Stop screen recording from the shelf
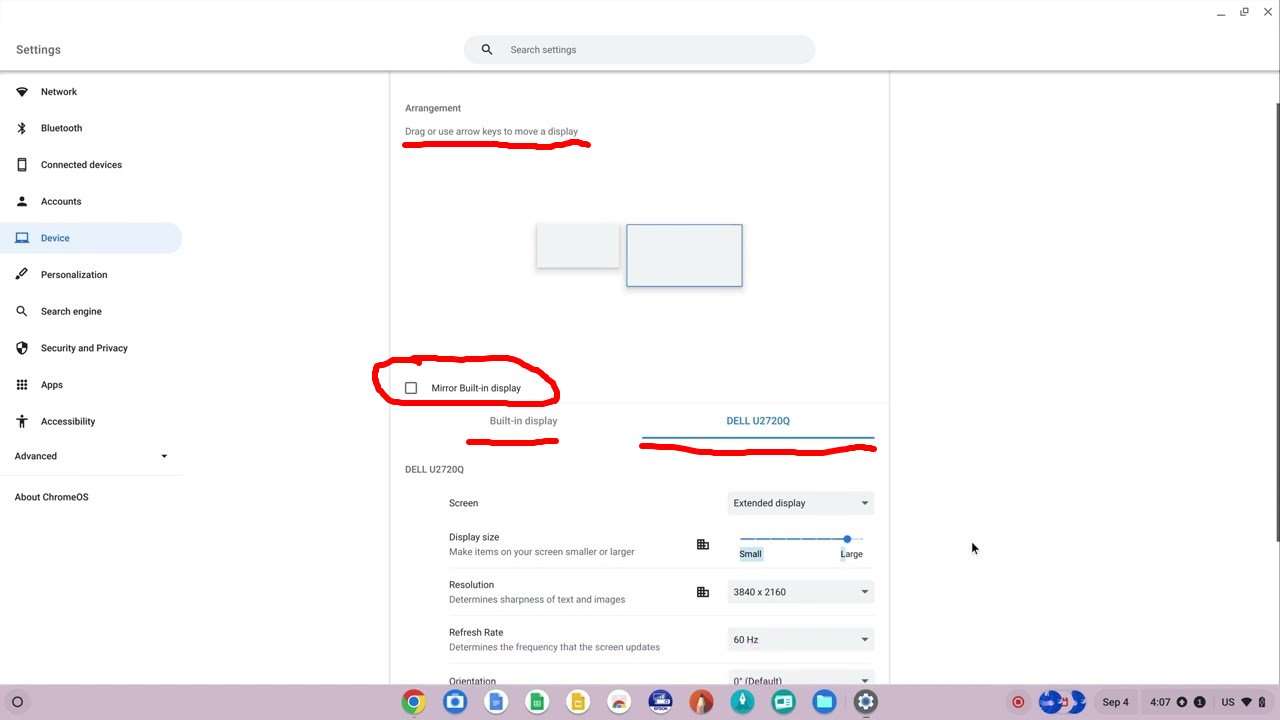Viewport: 1280px width, 720px height. tap(1018, 702)
